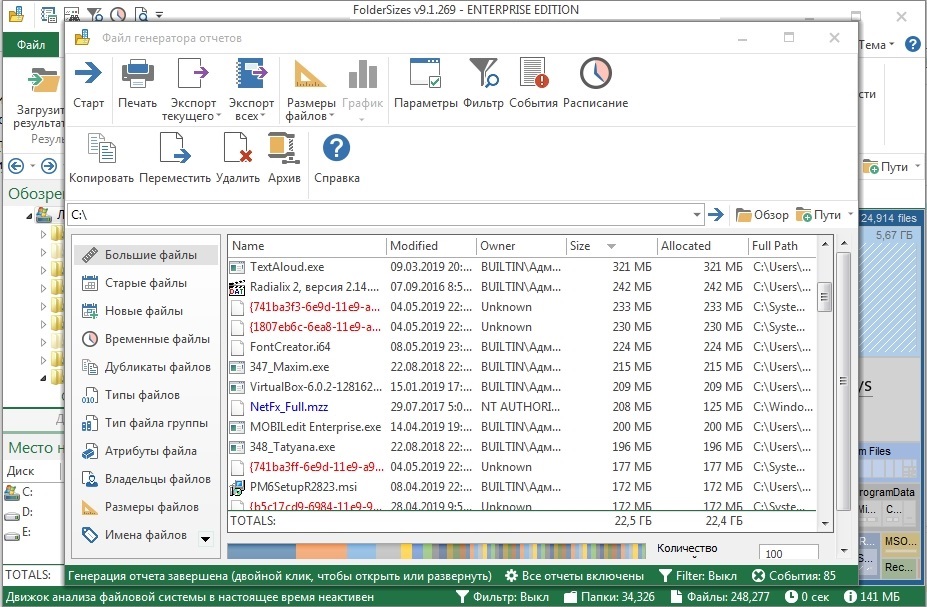Click the Обзор browse button
Screen dimensions: 927x607
[x=762, y=215]
